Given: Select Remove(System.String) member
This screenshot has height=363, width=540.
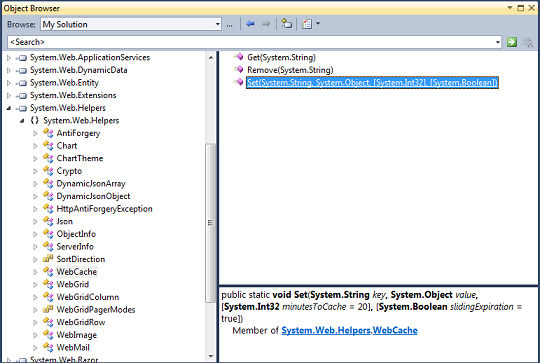Looking at the screenshot, I should coord(290,70).
